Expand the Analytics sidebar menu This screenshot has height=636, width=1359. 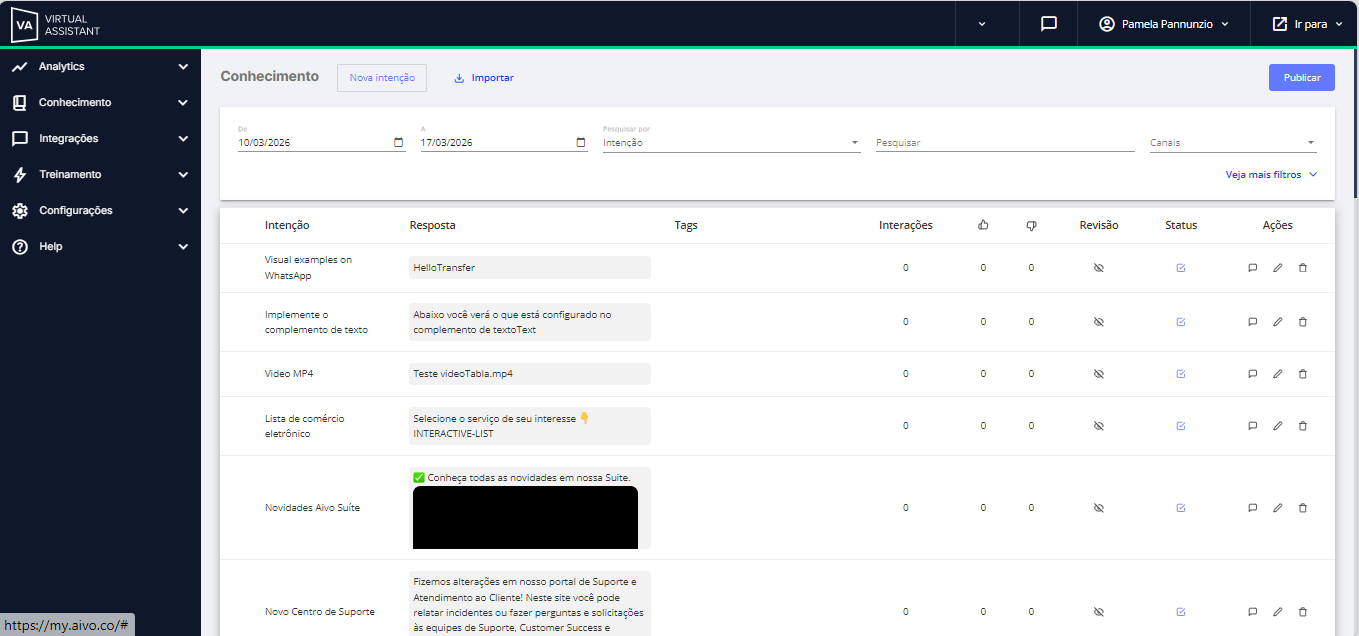pyautogui.click(x=100, y=67)
